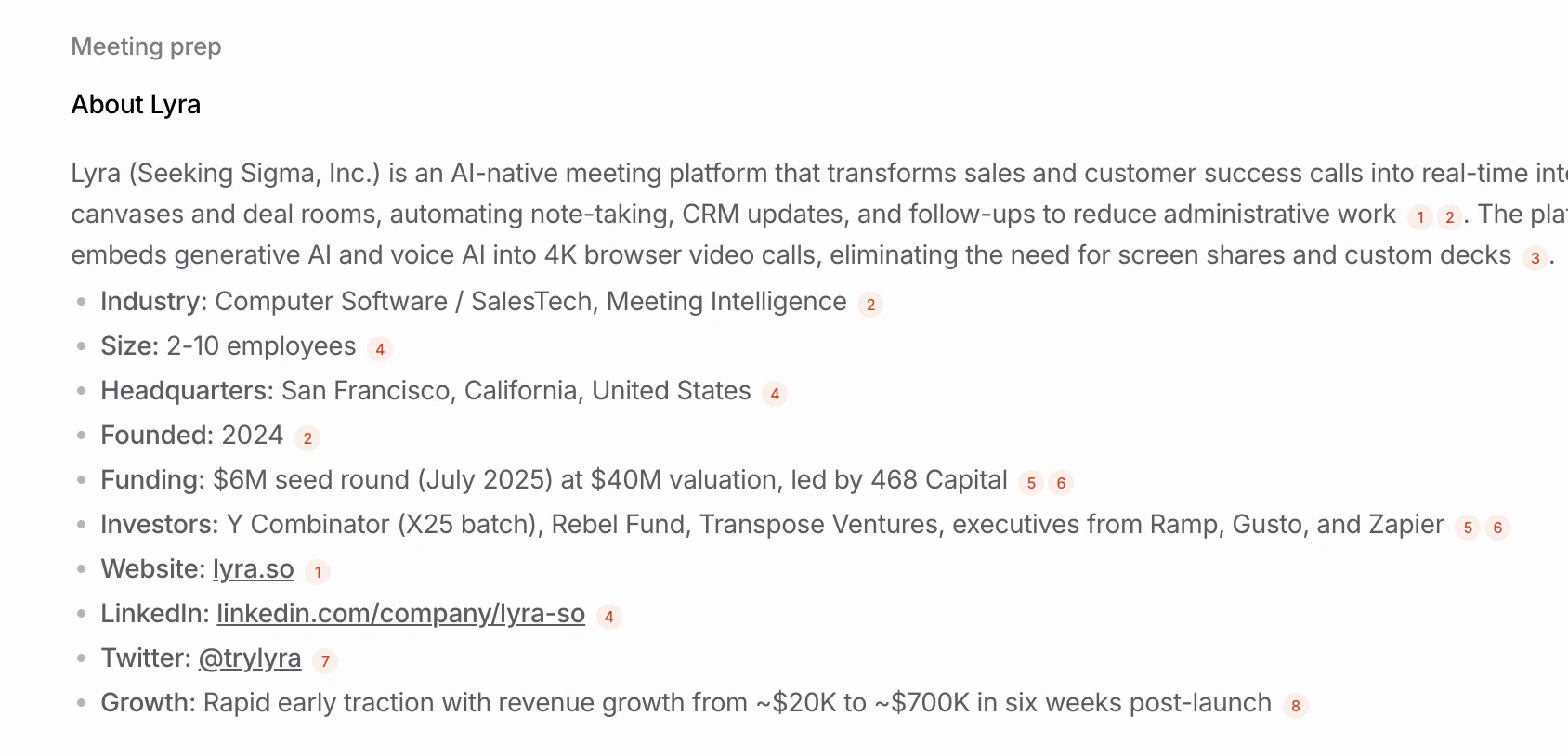Image resolution: width=1568 pixels, height=756 pixels.
Task: Click the About Lyra heading
Action: [x=136, y=104]
